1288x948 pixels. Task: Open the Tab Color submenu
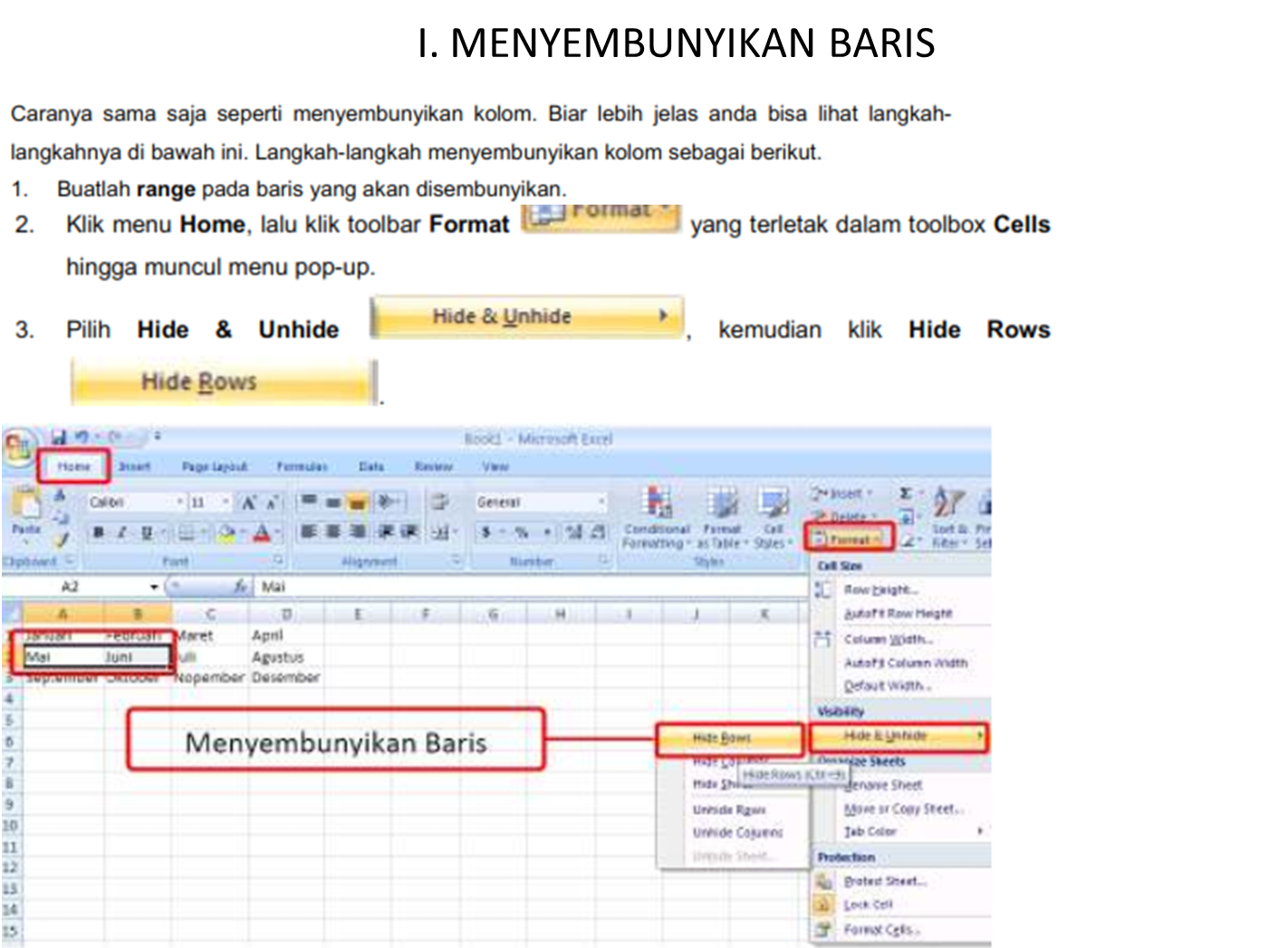pos(870,830)
